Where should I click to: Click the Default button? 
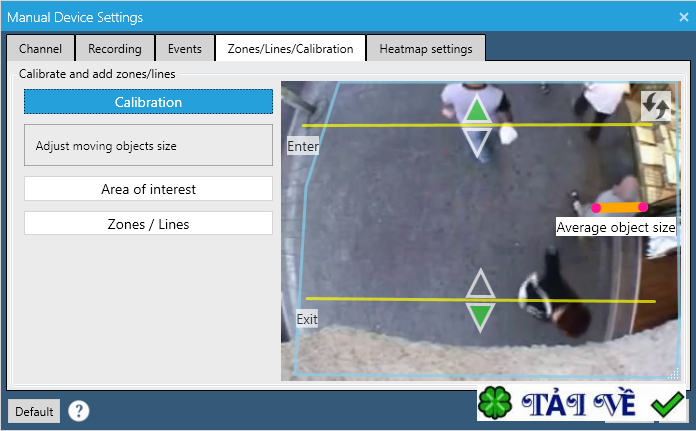tap(34, 411)
